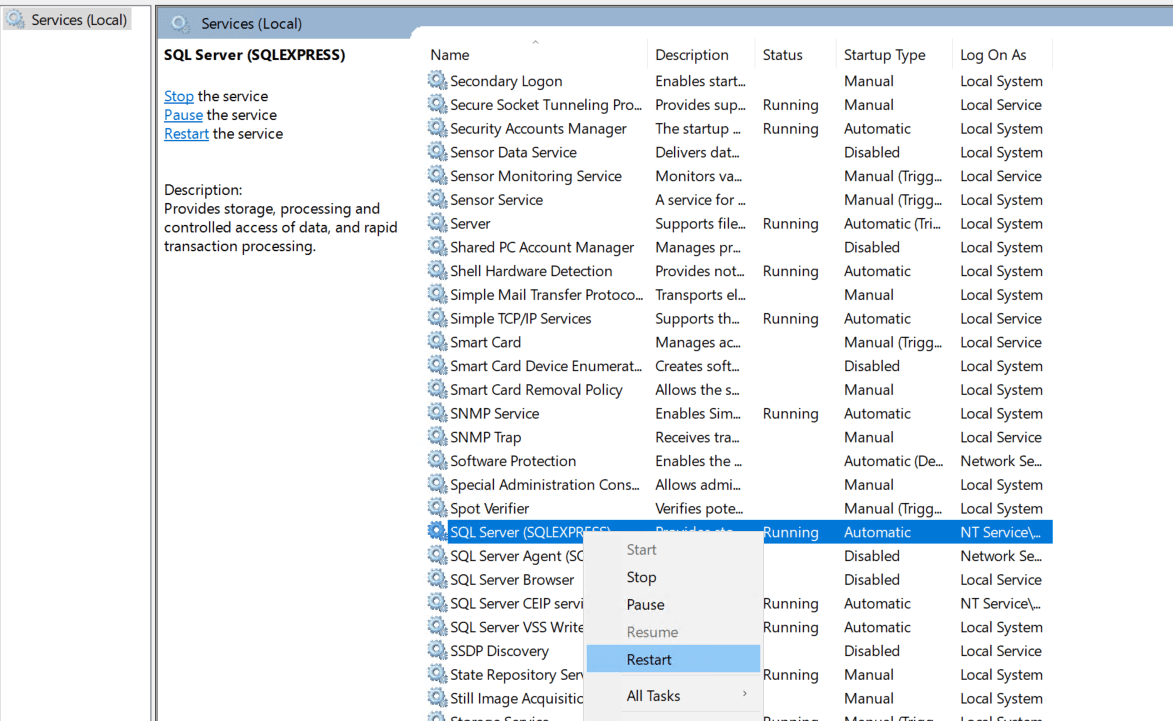Click the SNMP Service gear icon

tap(437, 413)
